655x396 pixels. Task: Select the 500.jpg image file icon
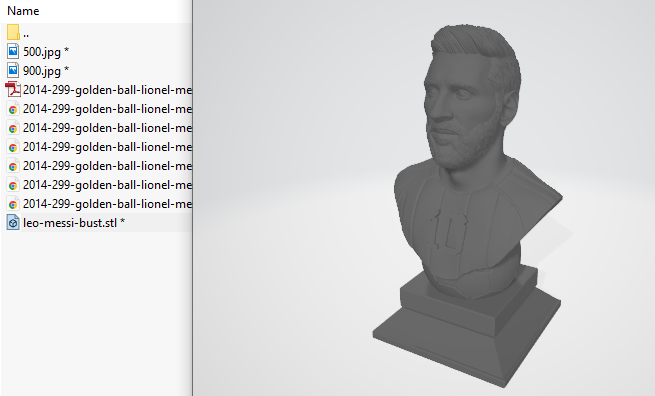click(13, 51)
